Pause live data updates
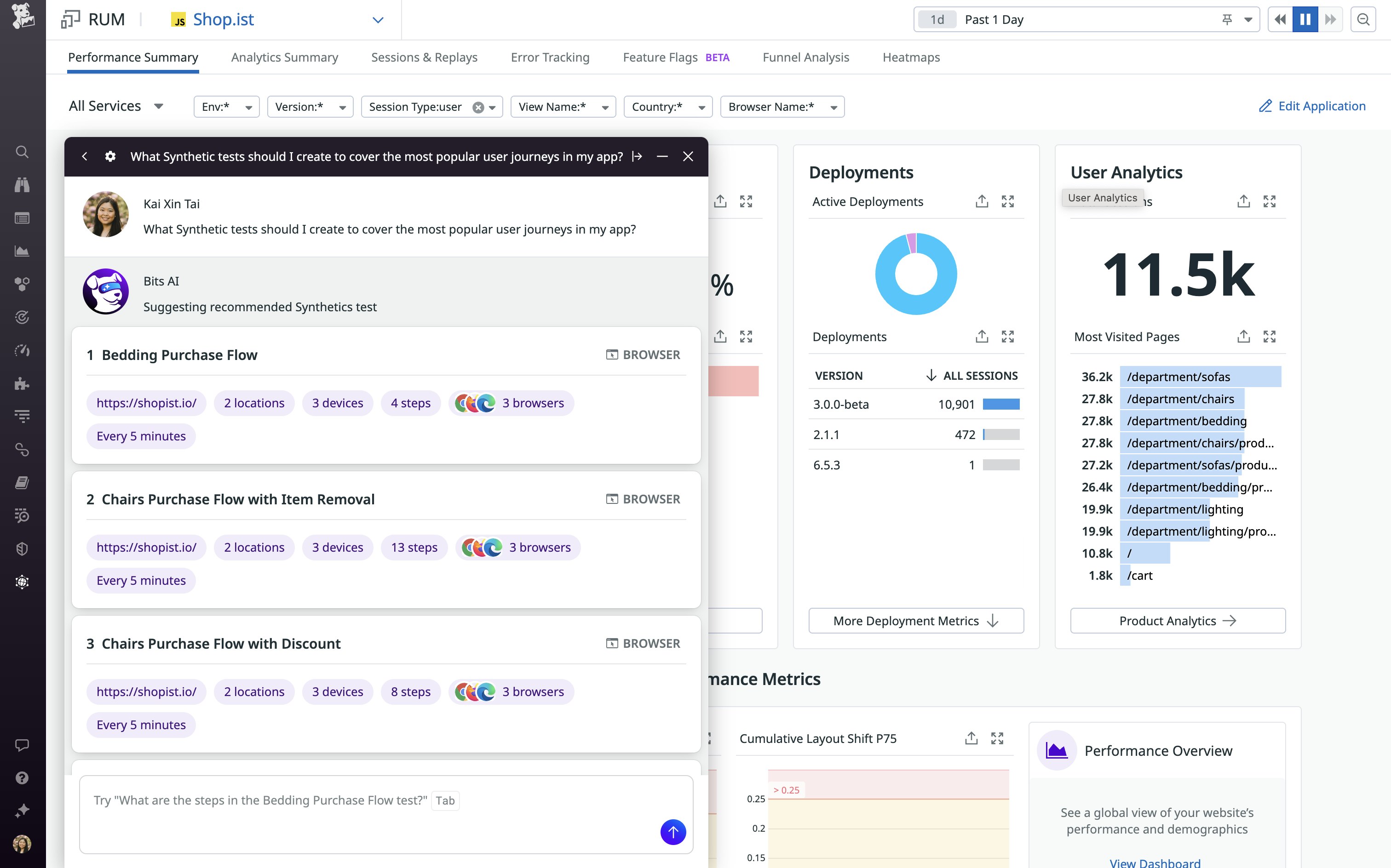Viewport: 1391px width, 868px height. tap(1305, 20)
